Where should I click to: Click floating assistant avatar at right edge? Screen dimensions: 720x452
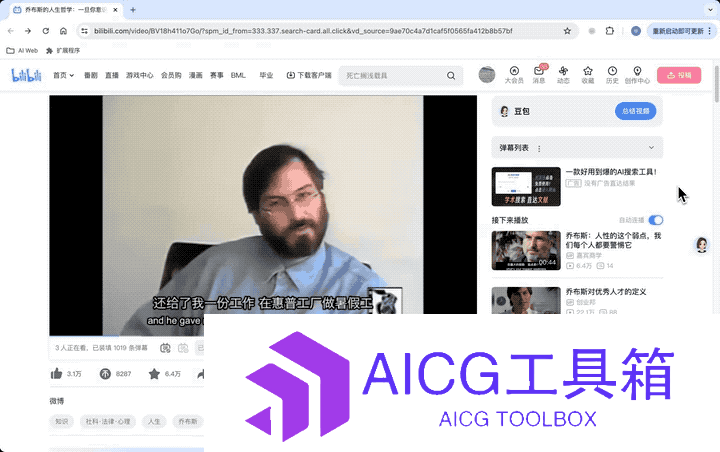coord(702,245)
